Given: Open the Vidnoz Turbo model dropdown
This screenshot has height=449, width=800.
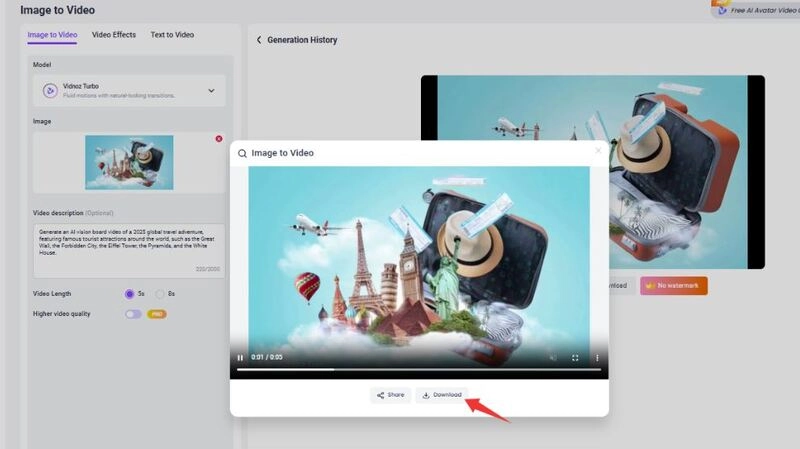Looking at the screenshot, I should point(129,91).
